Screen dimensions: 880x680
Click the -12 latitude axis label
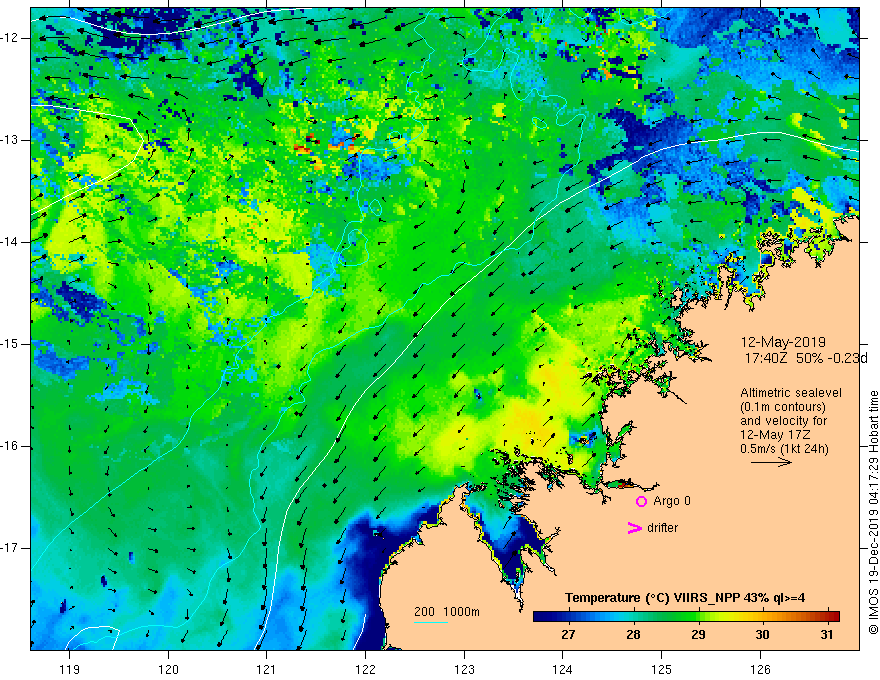click(x=10, y=38)
